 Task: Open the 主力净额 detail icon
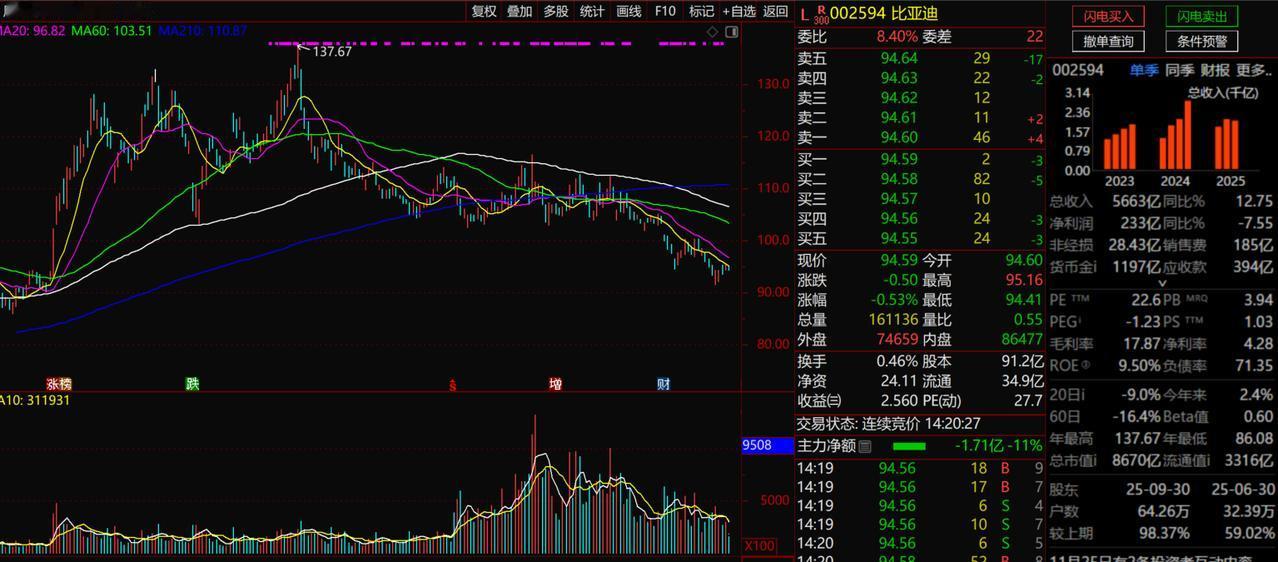[865, 446]
